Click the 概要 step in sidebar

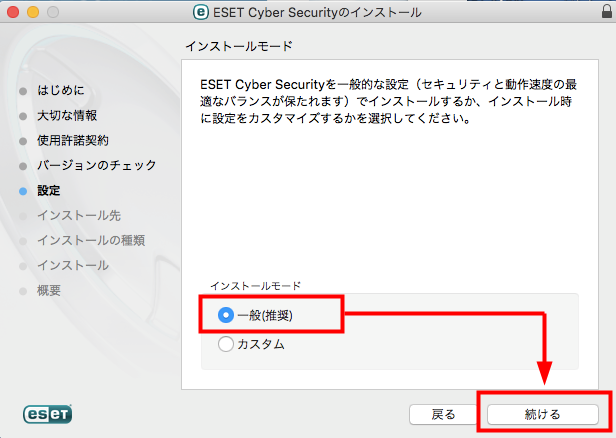pos(49,291)
